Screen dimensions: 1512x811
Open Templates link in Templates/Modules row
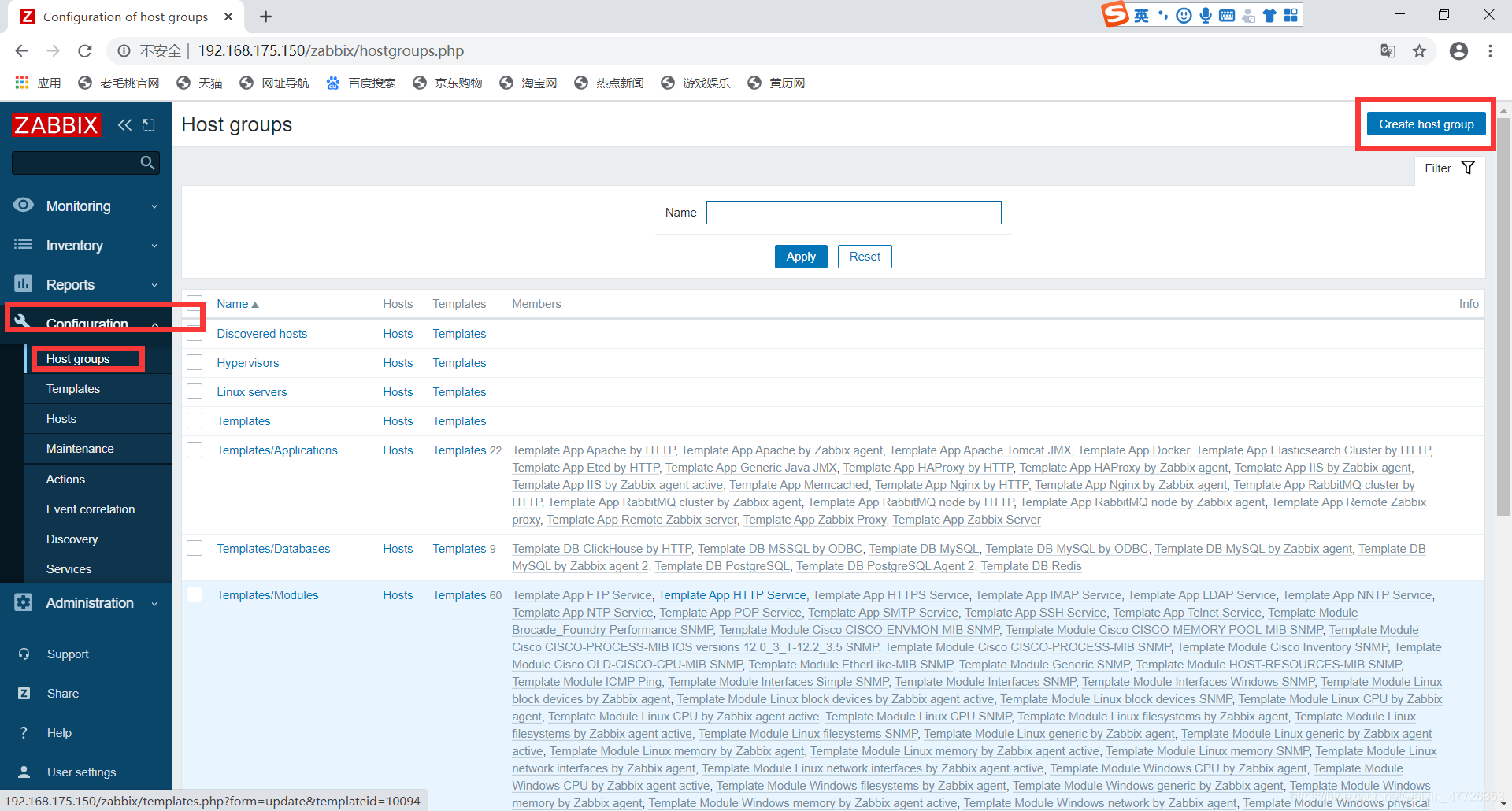pyautogui.click(x=459, y=595)
